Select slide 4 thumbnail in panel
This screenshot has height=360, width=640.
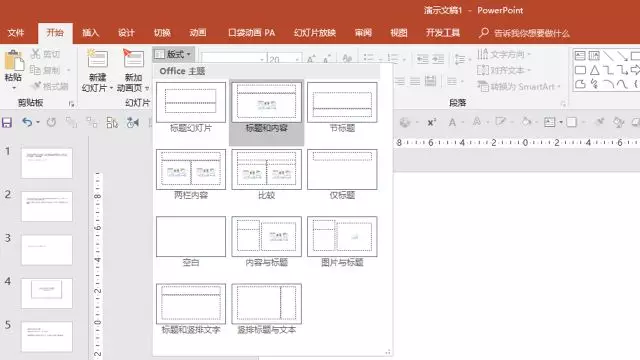tap(47, 293)
